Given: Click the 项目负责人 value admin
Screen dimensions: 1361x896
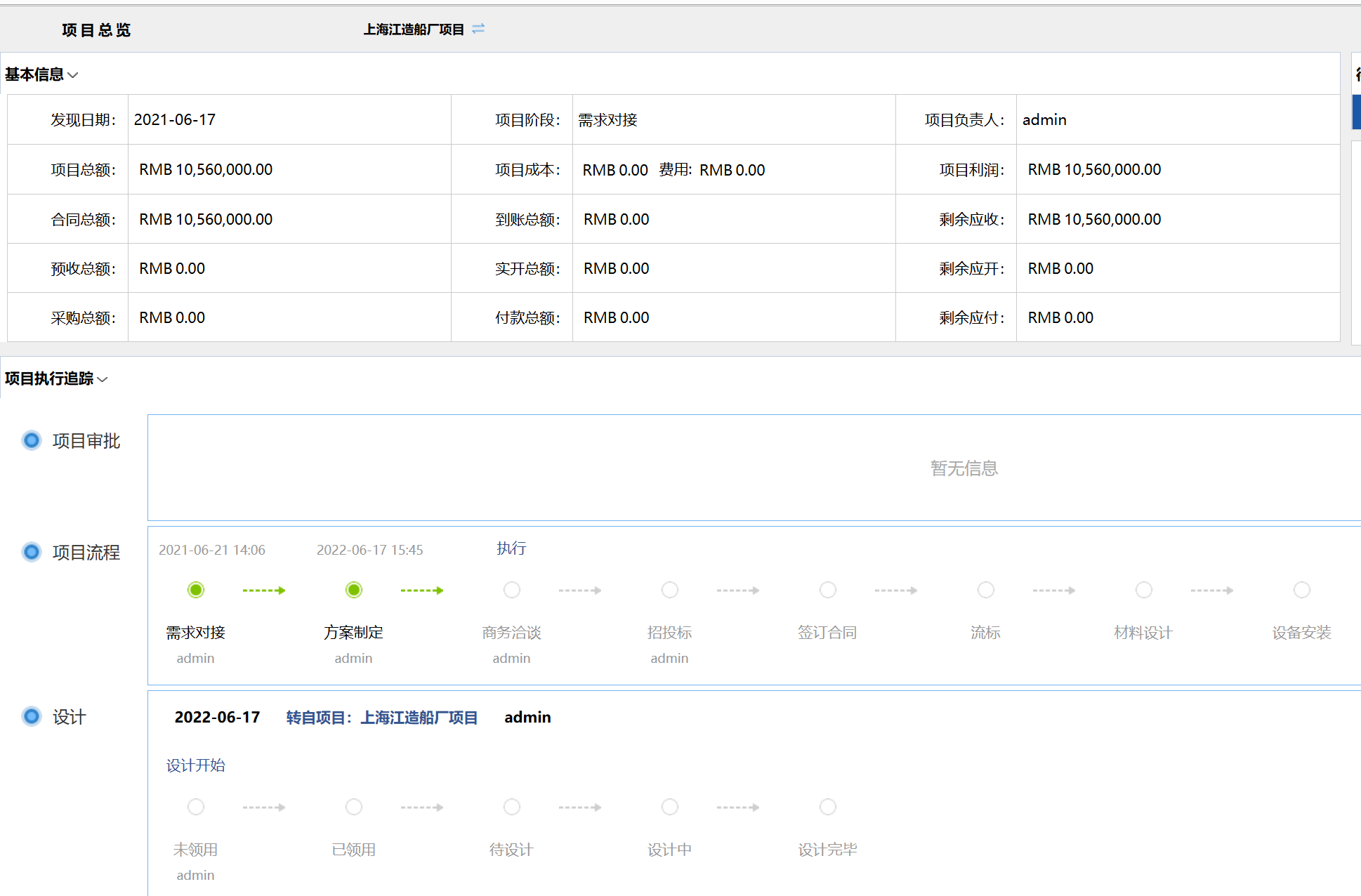Looking at the screenshot, I should click(1044, 120).
